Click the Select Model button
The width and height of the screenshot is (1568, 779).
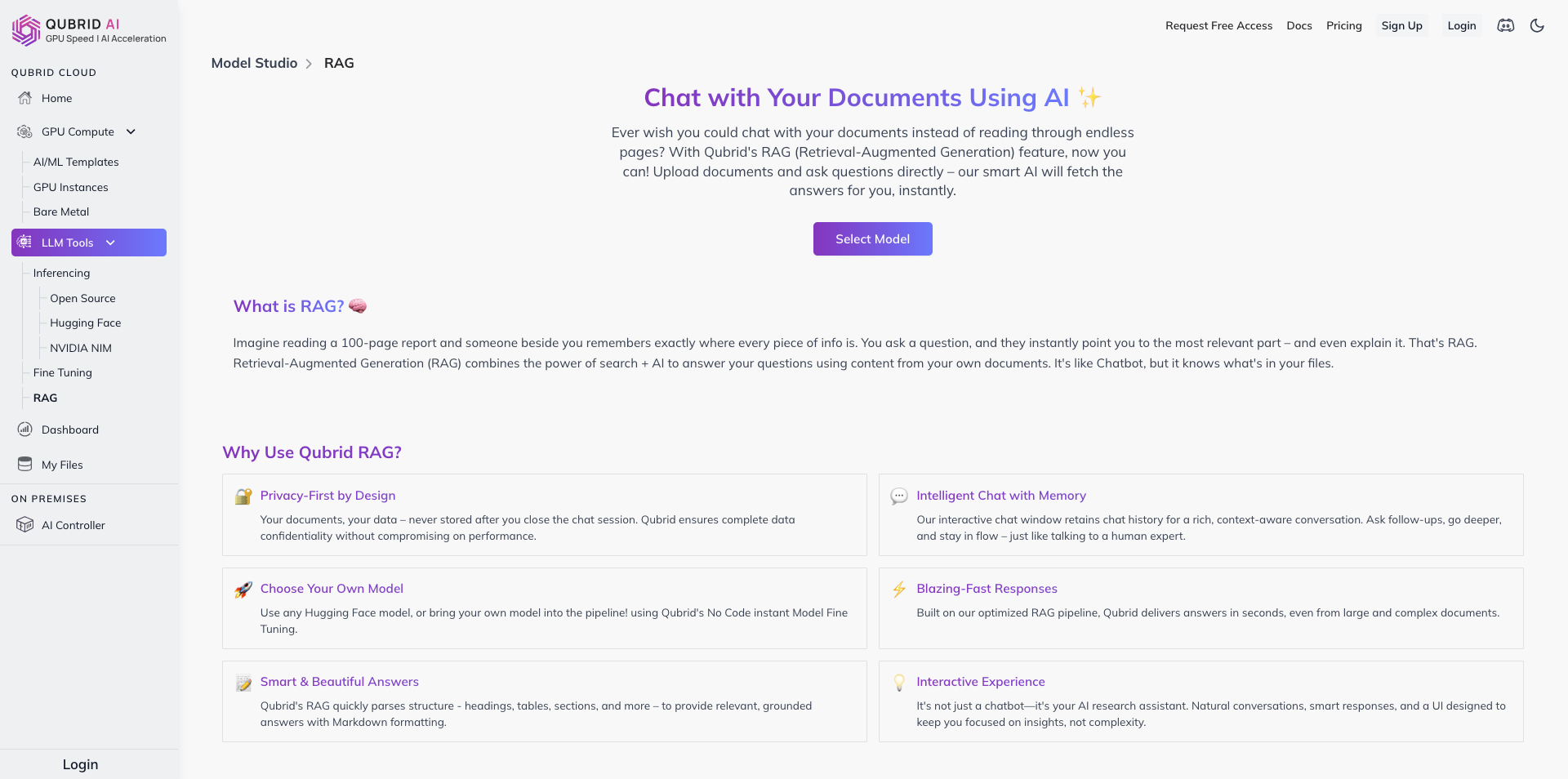pyautogui.click(x=872, y=238)
